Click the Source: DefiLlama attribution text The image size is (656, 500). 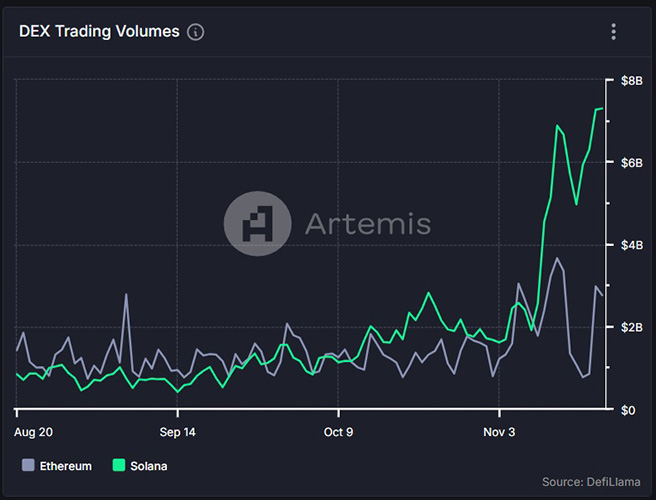point(590,482)
